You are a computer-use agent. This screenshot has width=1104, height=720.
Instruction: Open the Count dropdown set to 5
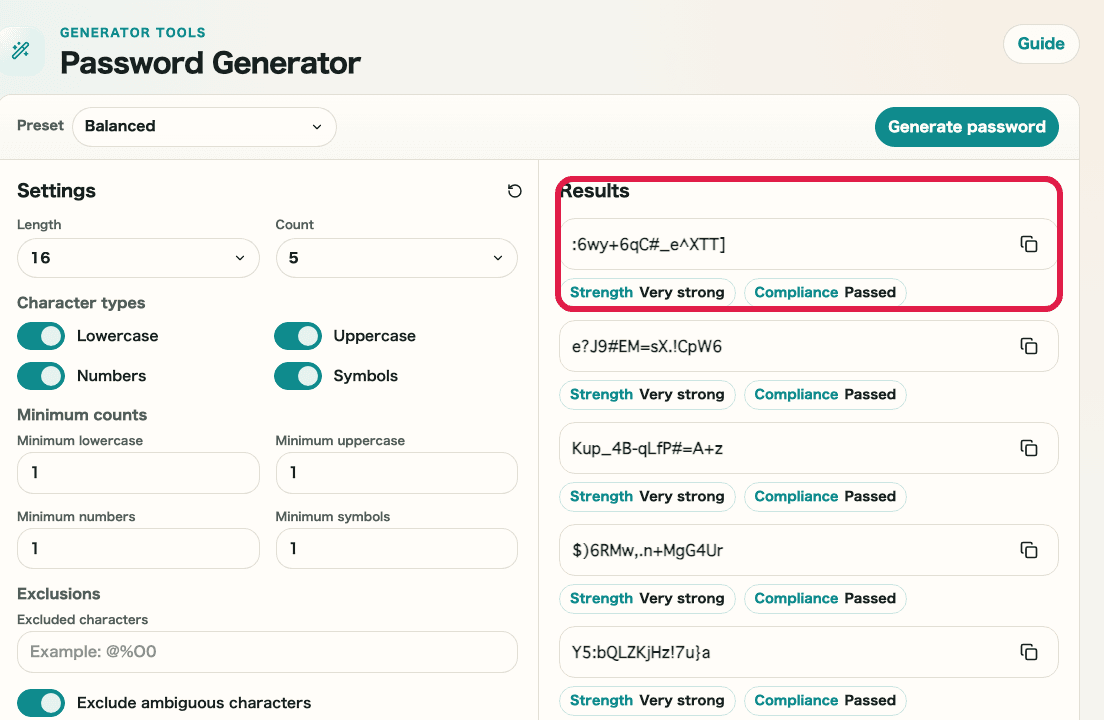396,258
